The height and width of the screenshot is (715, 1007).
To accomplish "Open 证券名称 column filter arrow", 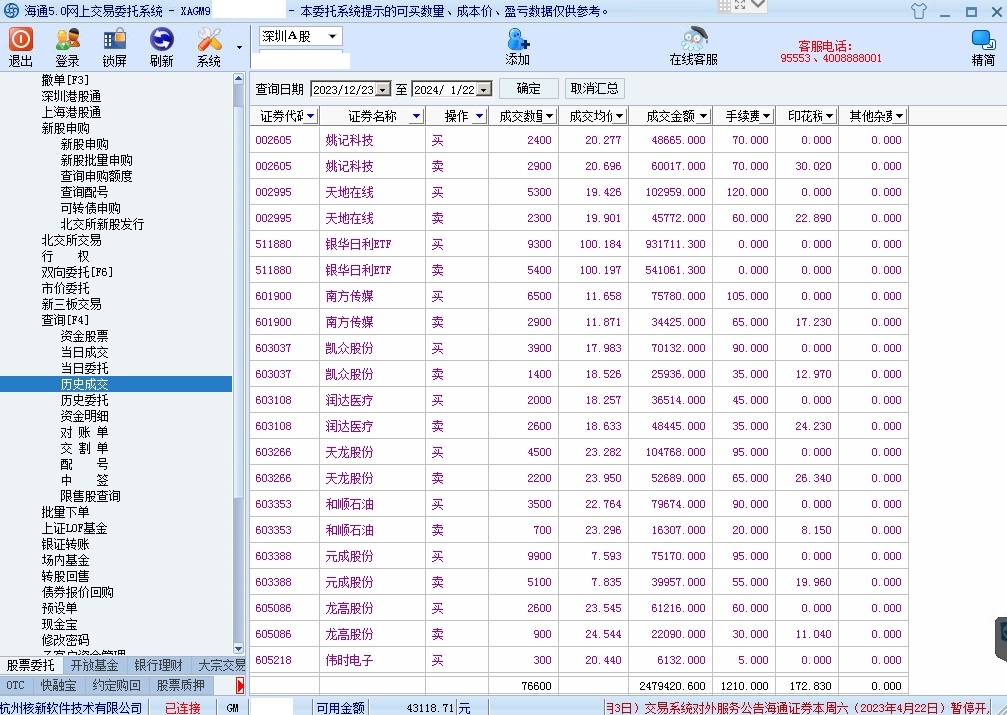I will click(x=416, y=116).
